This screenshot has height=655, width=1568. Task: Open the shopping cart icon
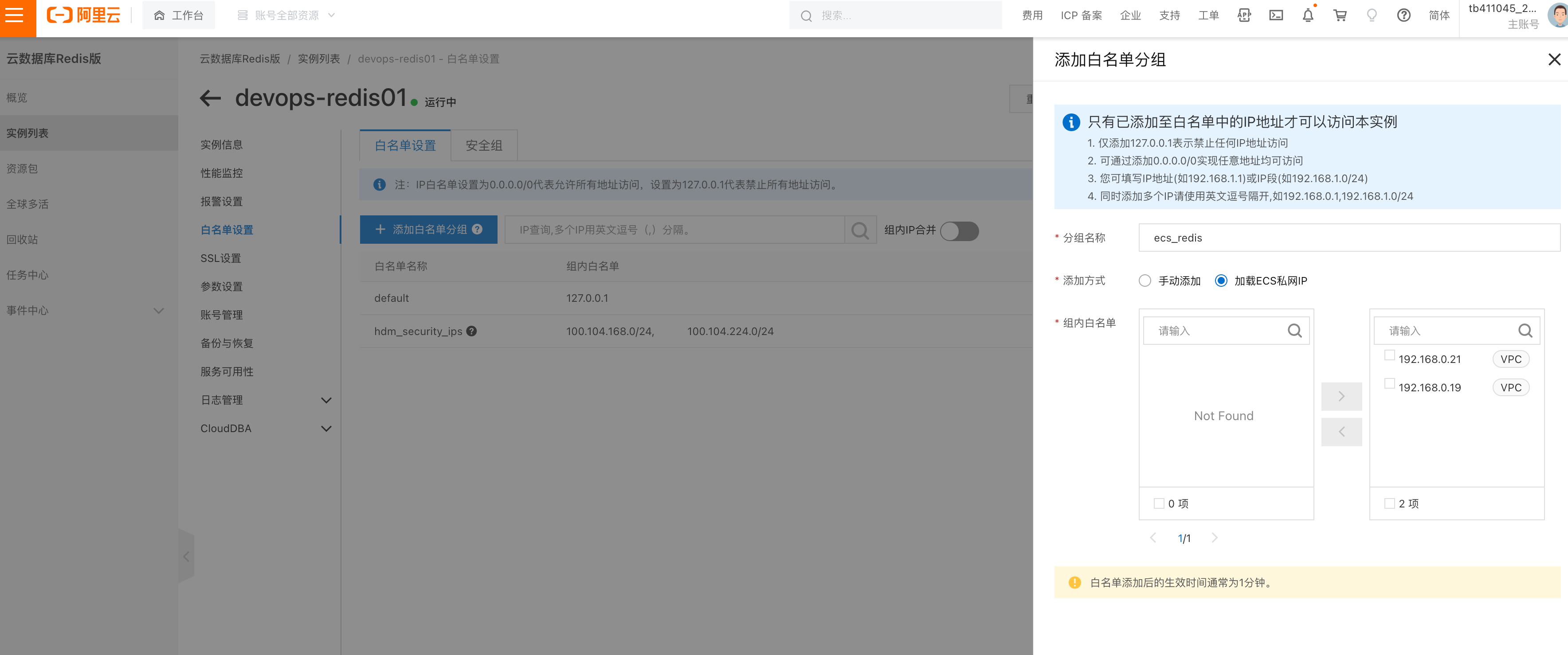pos(1340,16)
